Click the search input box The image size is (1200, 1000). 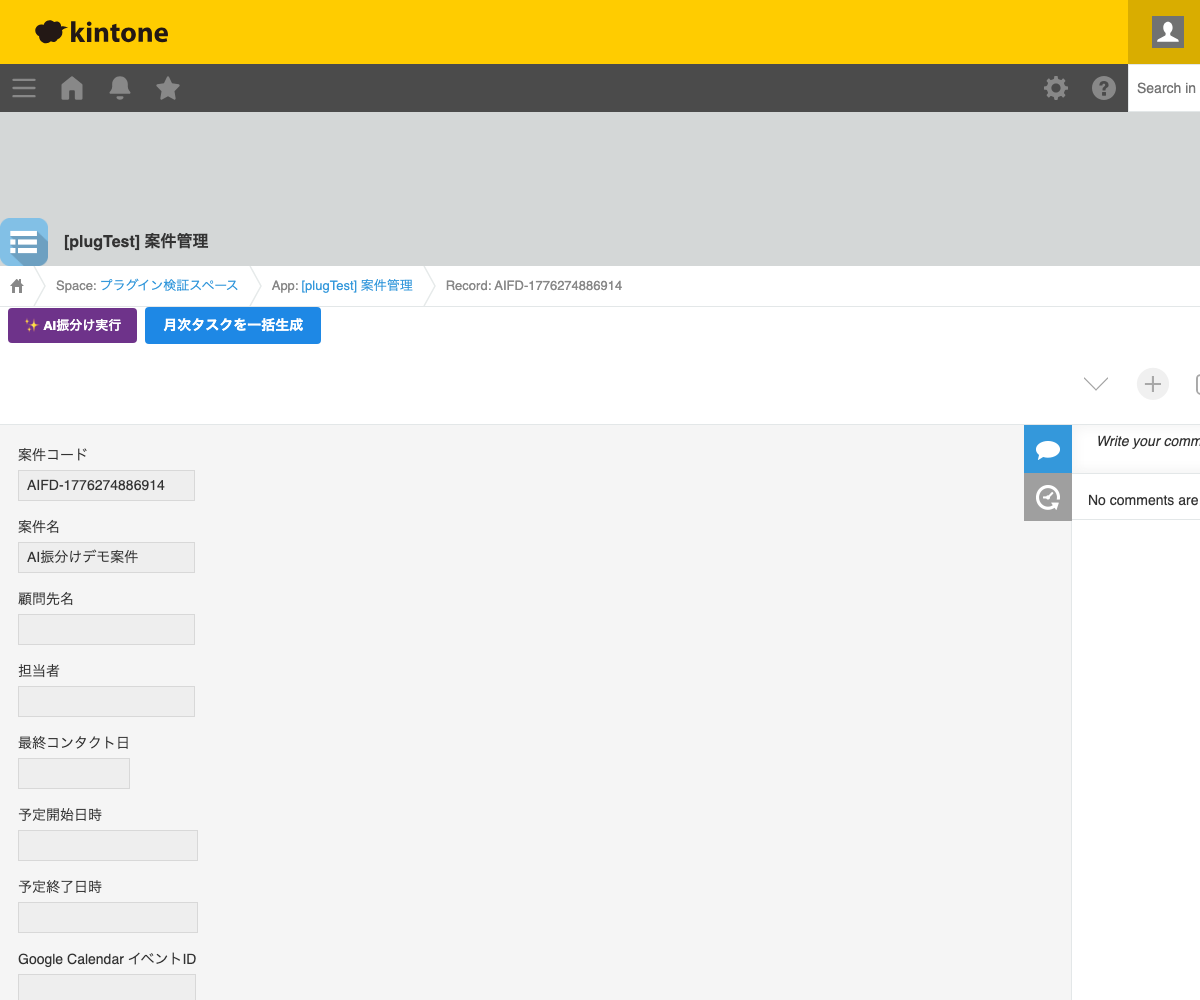[1166, 88]
